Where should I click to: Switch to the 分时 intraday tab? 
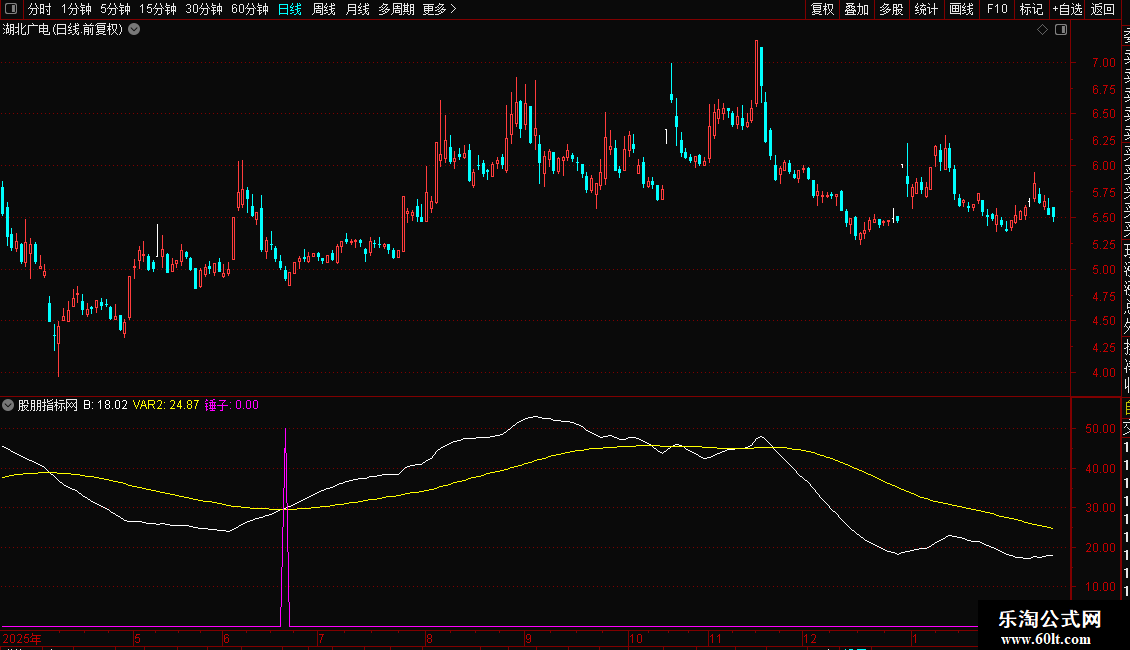pos(39,9)
